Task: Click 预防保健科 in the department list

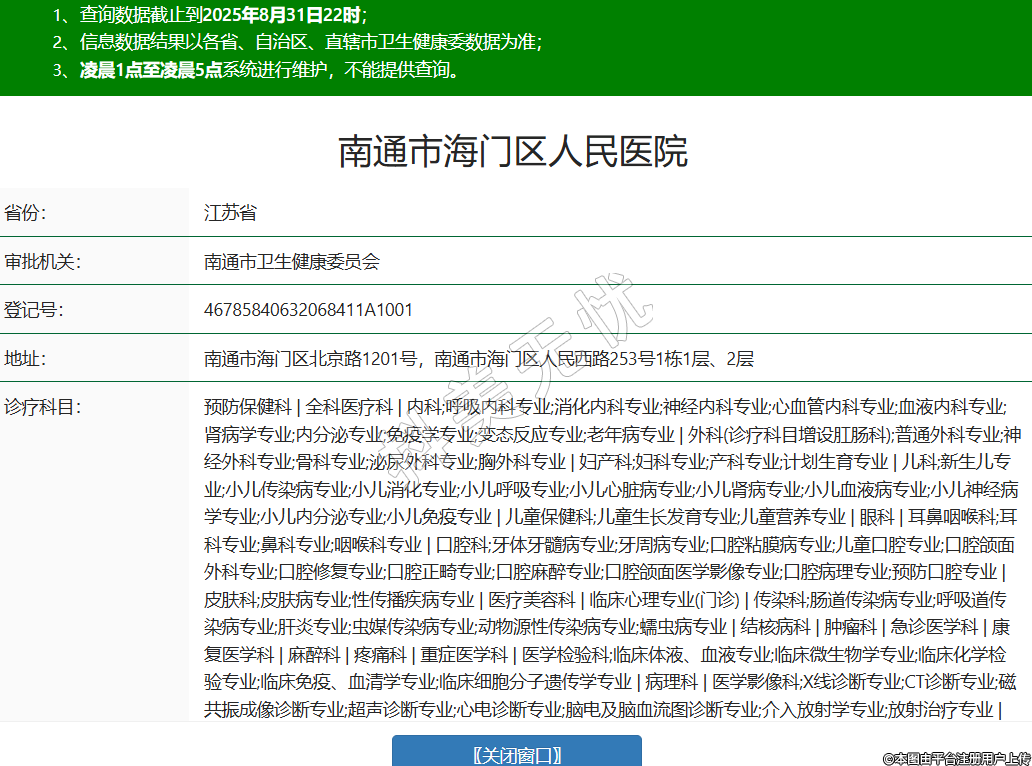Action: (x=247, y=407)
